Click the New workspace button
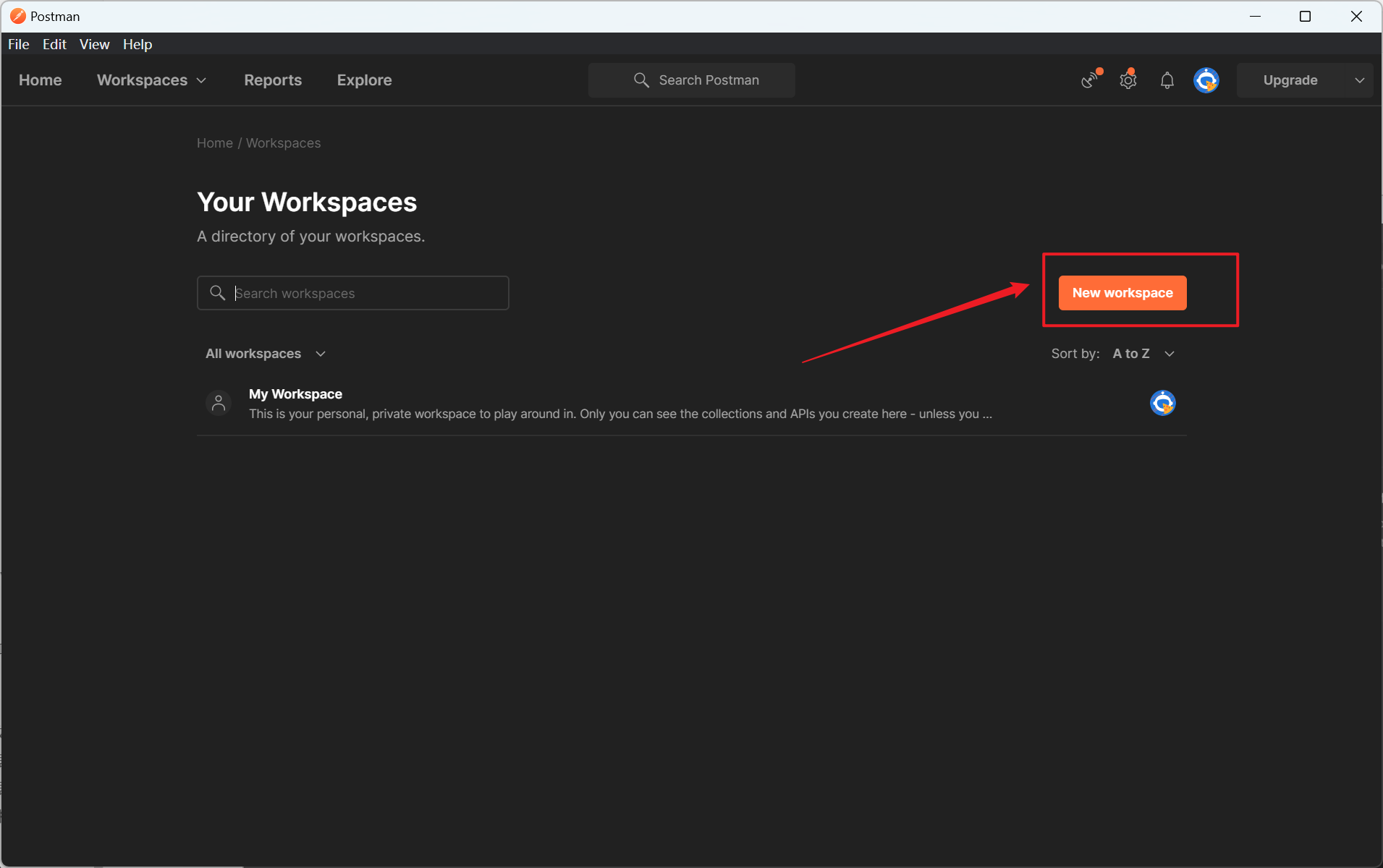Screen dimensions: 1383x868 (1122, 293)
